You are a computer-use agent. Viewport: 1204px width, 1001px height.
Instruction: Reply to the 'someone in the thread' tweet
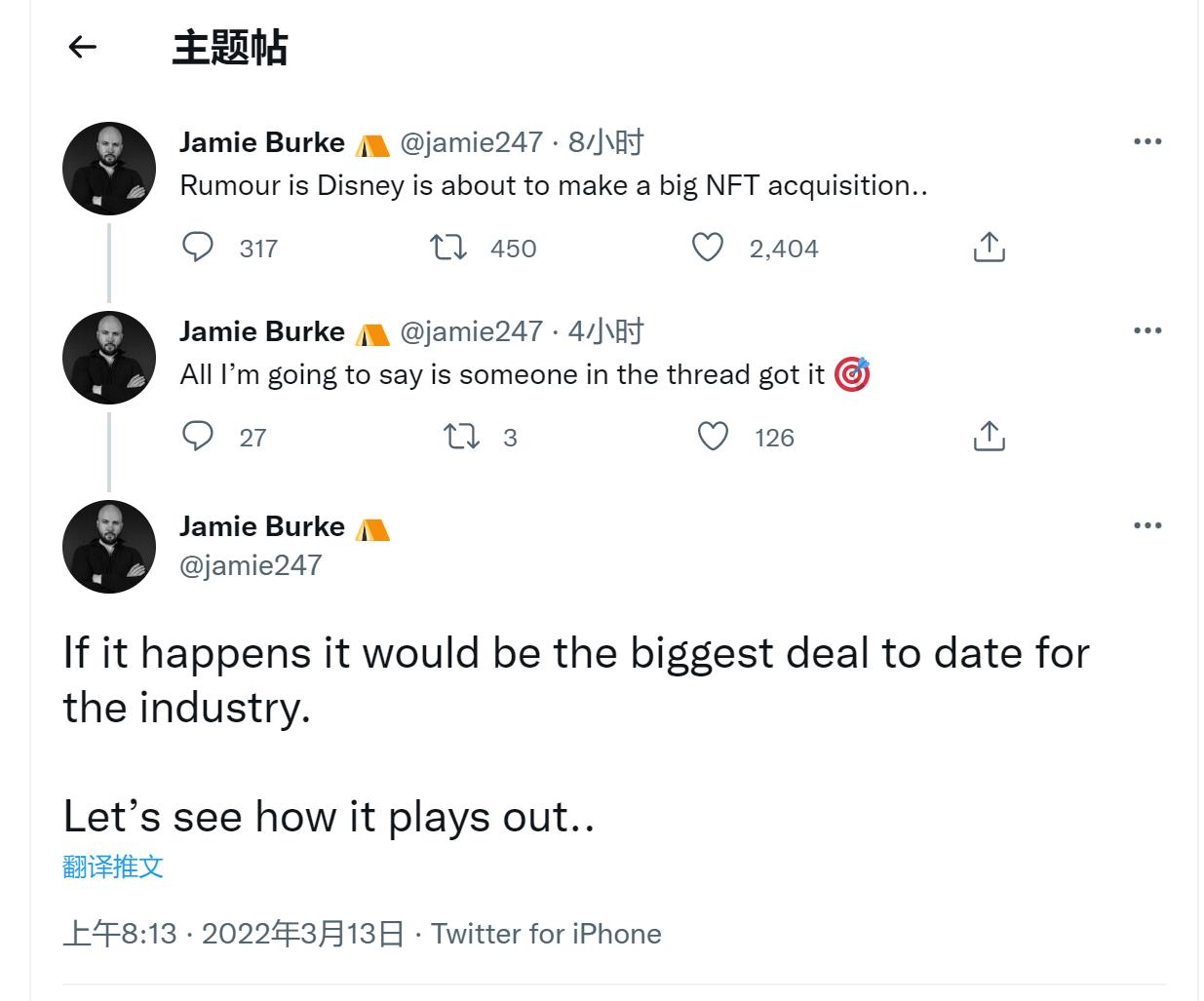point(198,437)
